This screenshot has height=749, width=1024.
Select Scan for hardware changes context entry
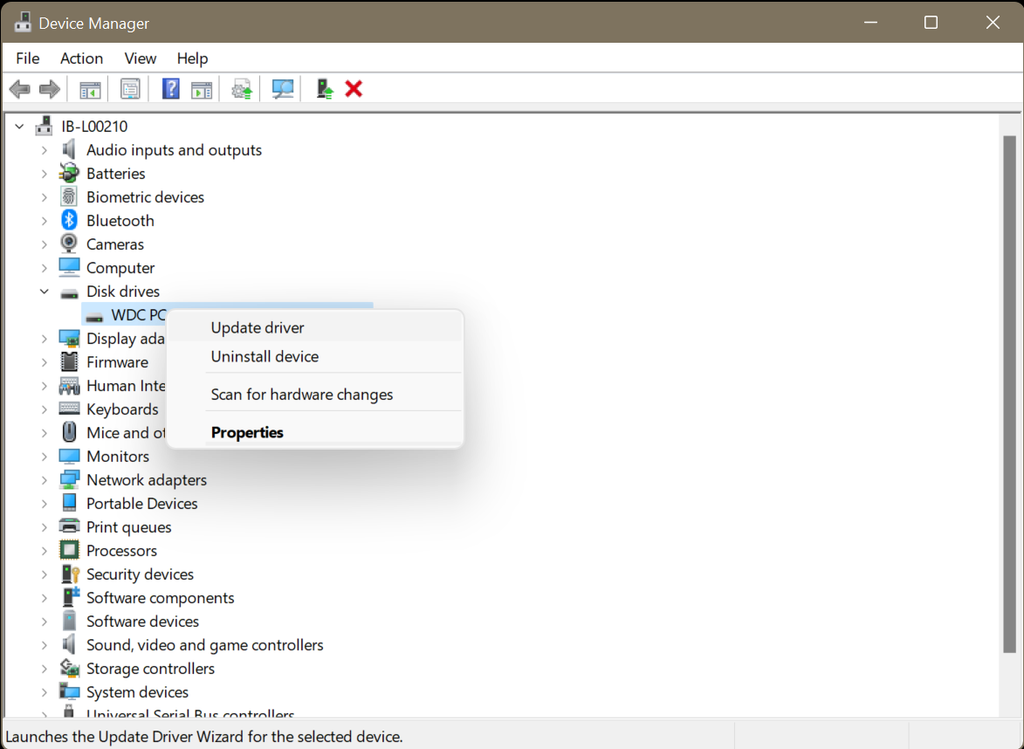tap(315, 394)
